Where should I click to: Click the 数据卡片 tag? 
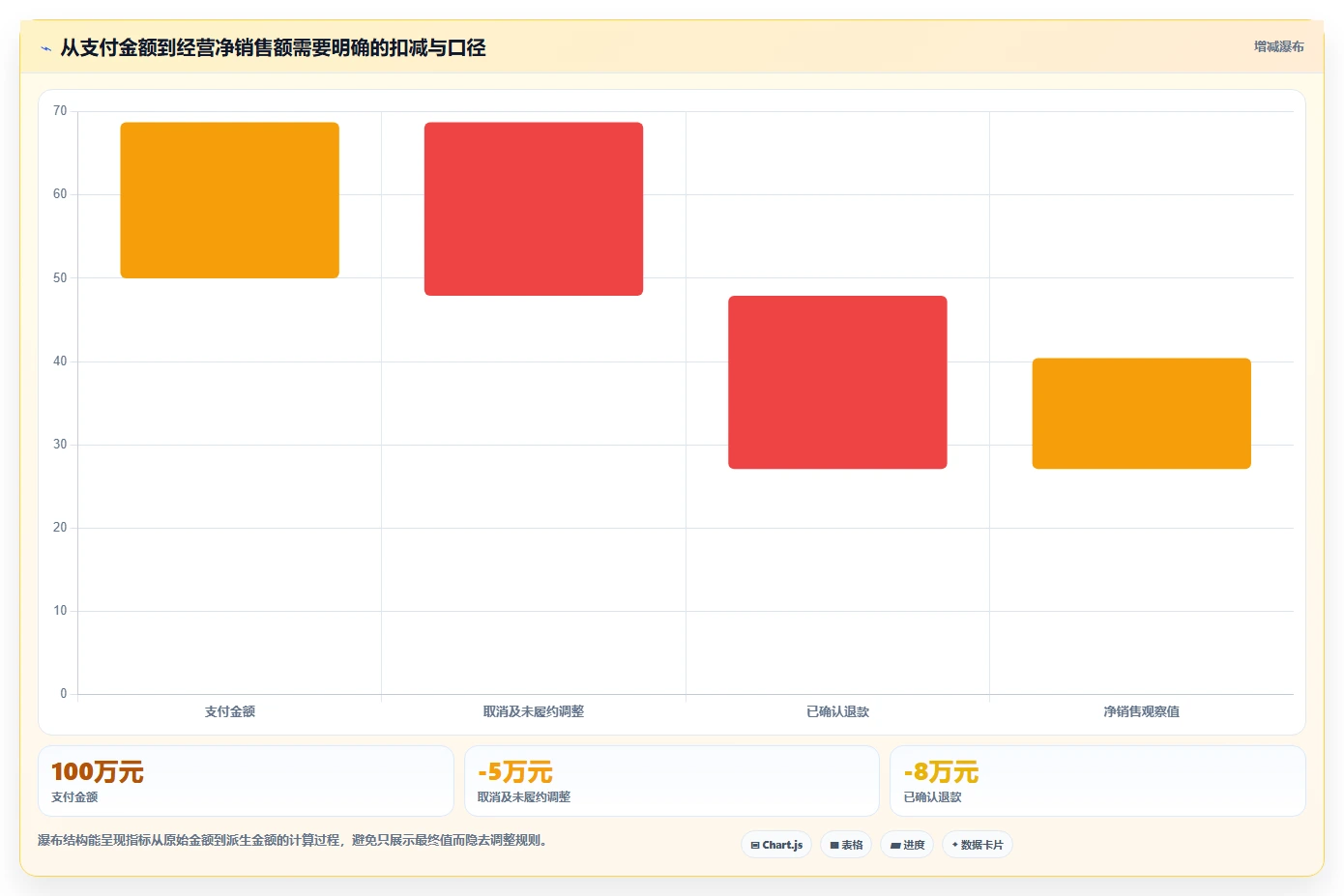click(978, 845)
